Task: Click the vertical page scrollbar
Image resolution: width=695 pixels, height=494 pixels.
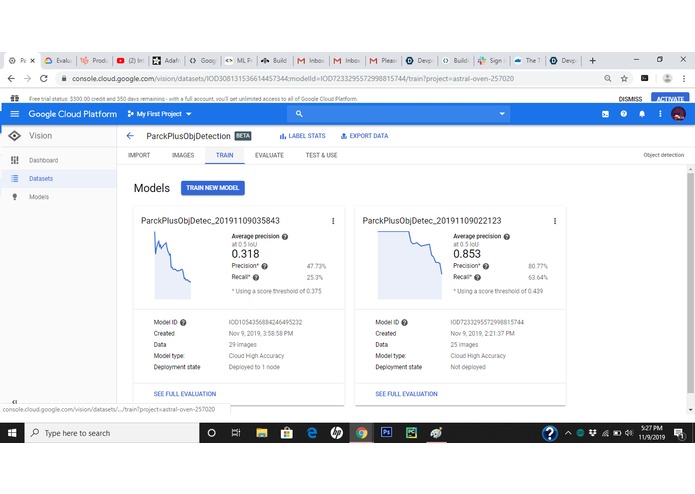Action: pos(690,283)
